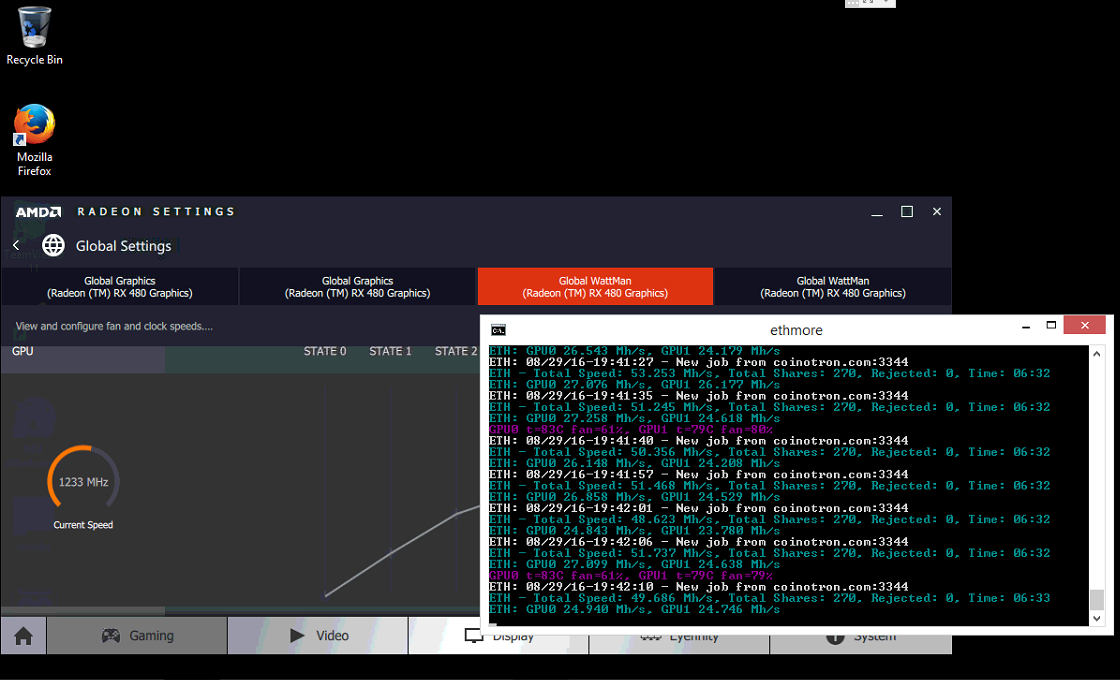The image size is (1120, 680).
Task: Click the console line timestamped 19:41:35
Action: (699, 396)
